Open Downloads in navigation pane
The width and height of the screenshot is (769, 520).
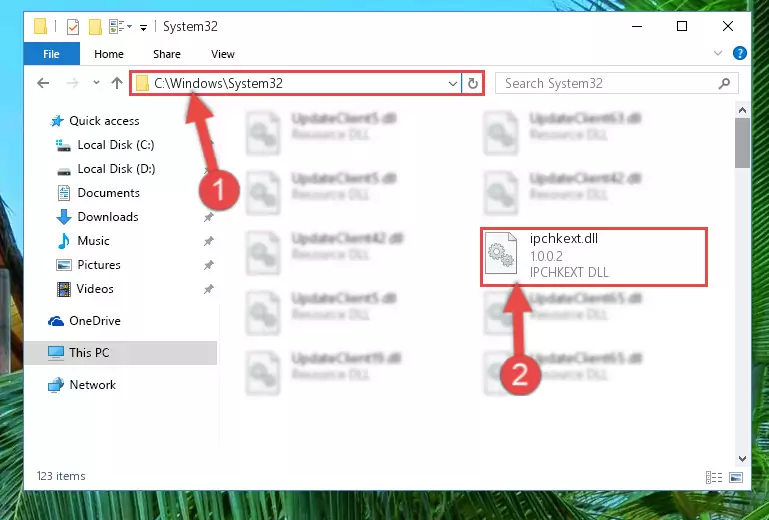click(108, 217)
